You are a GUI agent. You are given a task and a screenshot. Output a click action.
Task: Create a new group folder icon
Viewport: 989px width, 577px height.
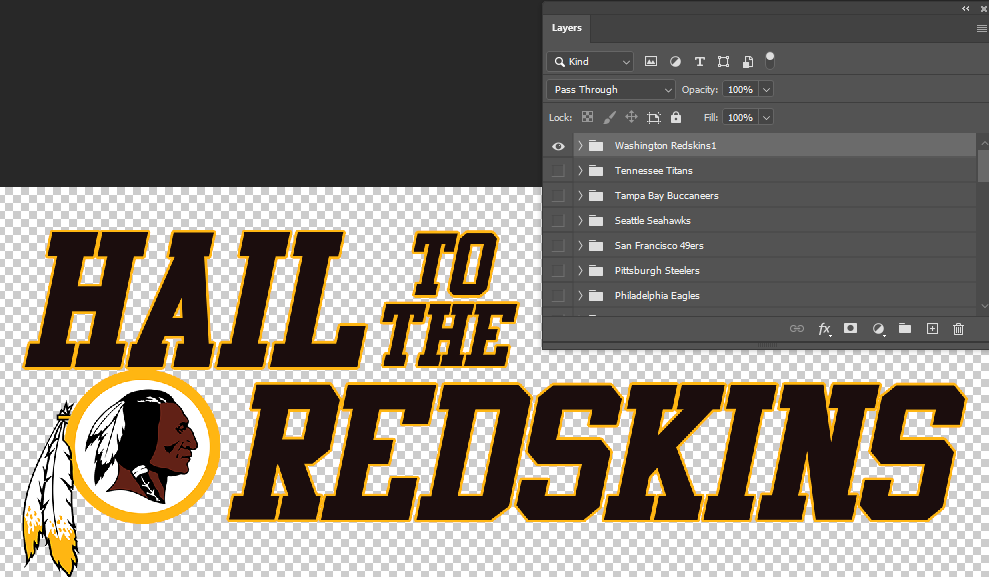coord(904,328)
